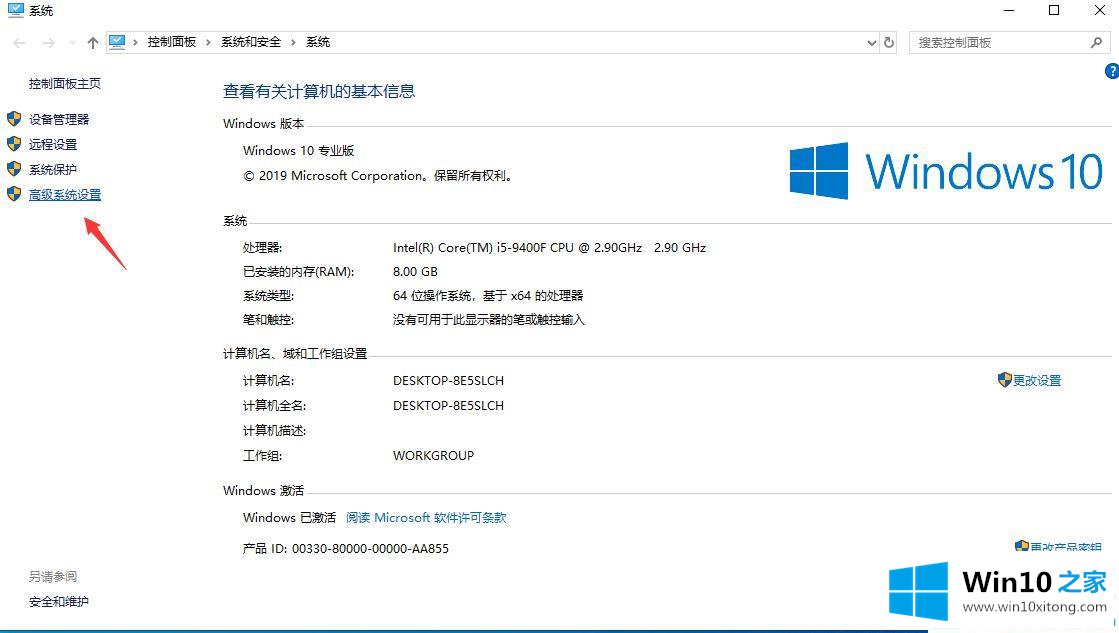
Task: Open 远程设置 link
Action: coord(53,144)
